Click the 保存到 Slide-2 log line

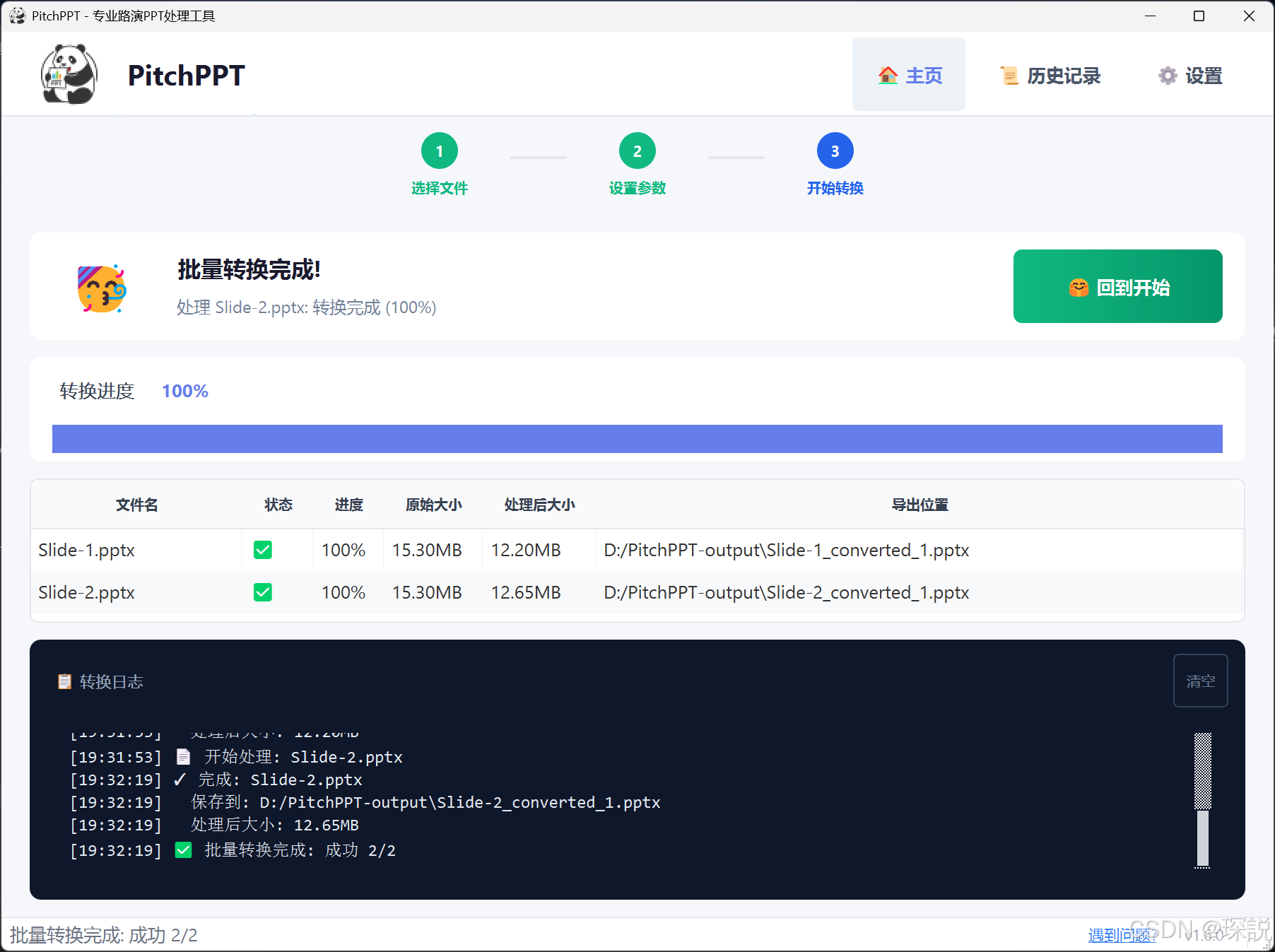pyautogui.click(x=365, y=802)
